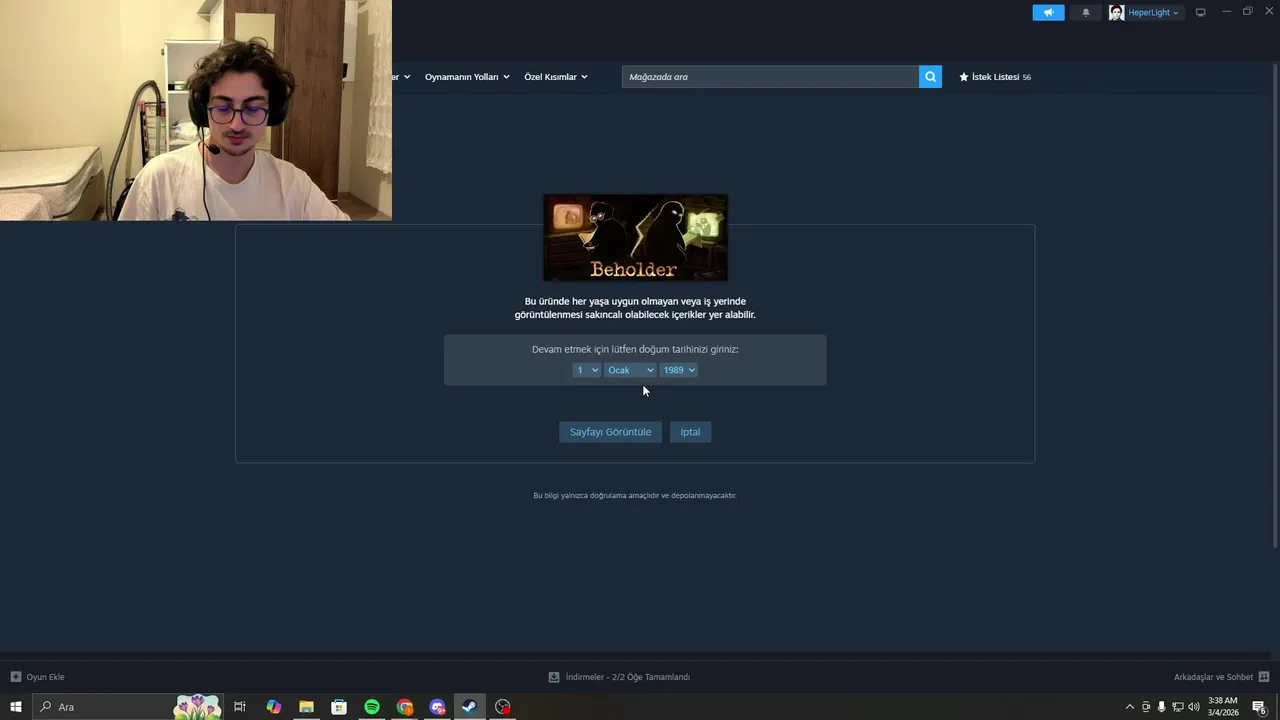Open the birth month dropdown showing Ocak
The height and width of the screenshot is (720, 1280).
coord(630,370)
